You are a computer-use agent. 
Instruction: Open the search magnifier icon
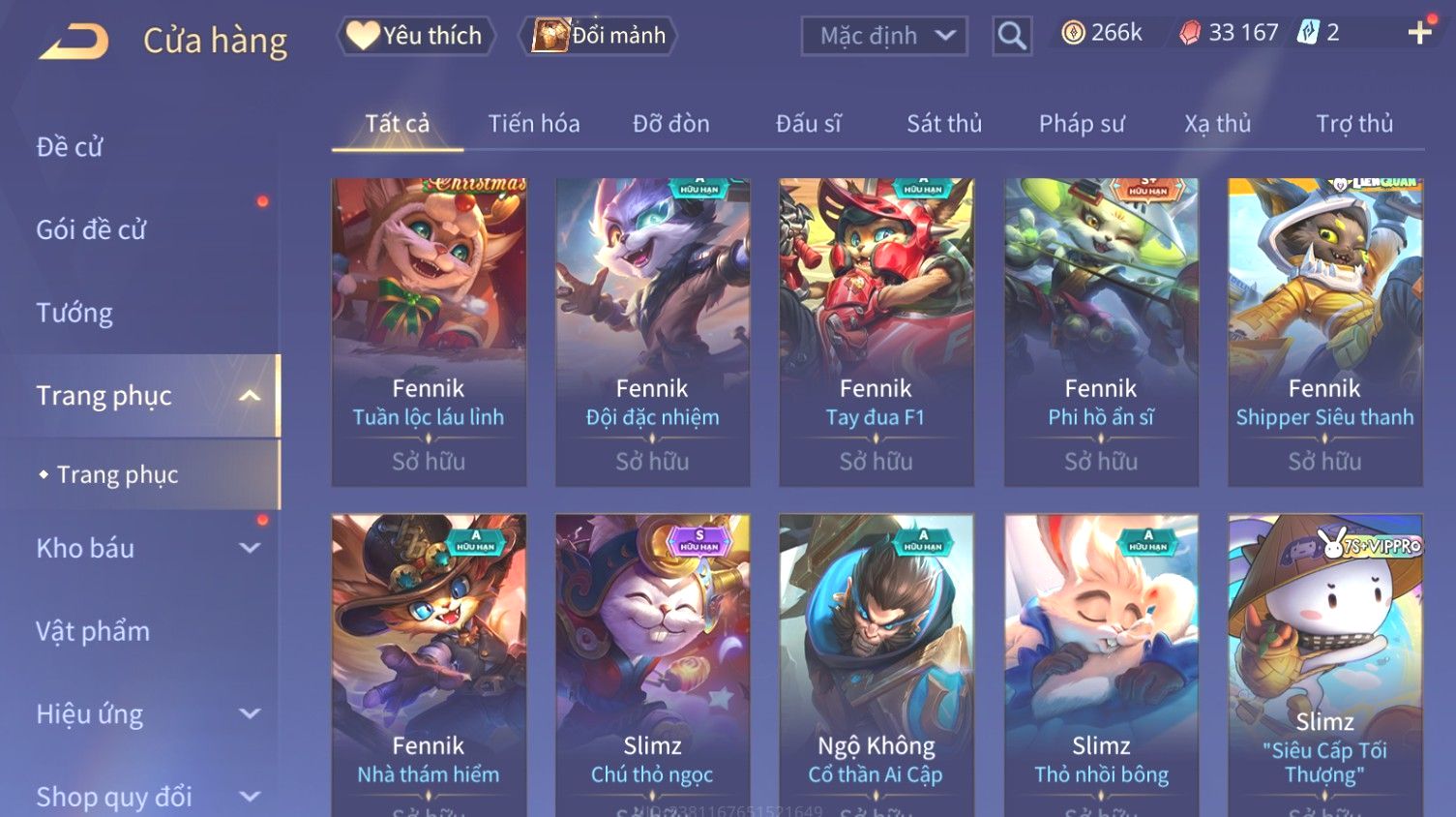(1012, 36)
